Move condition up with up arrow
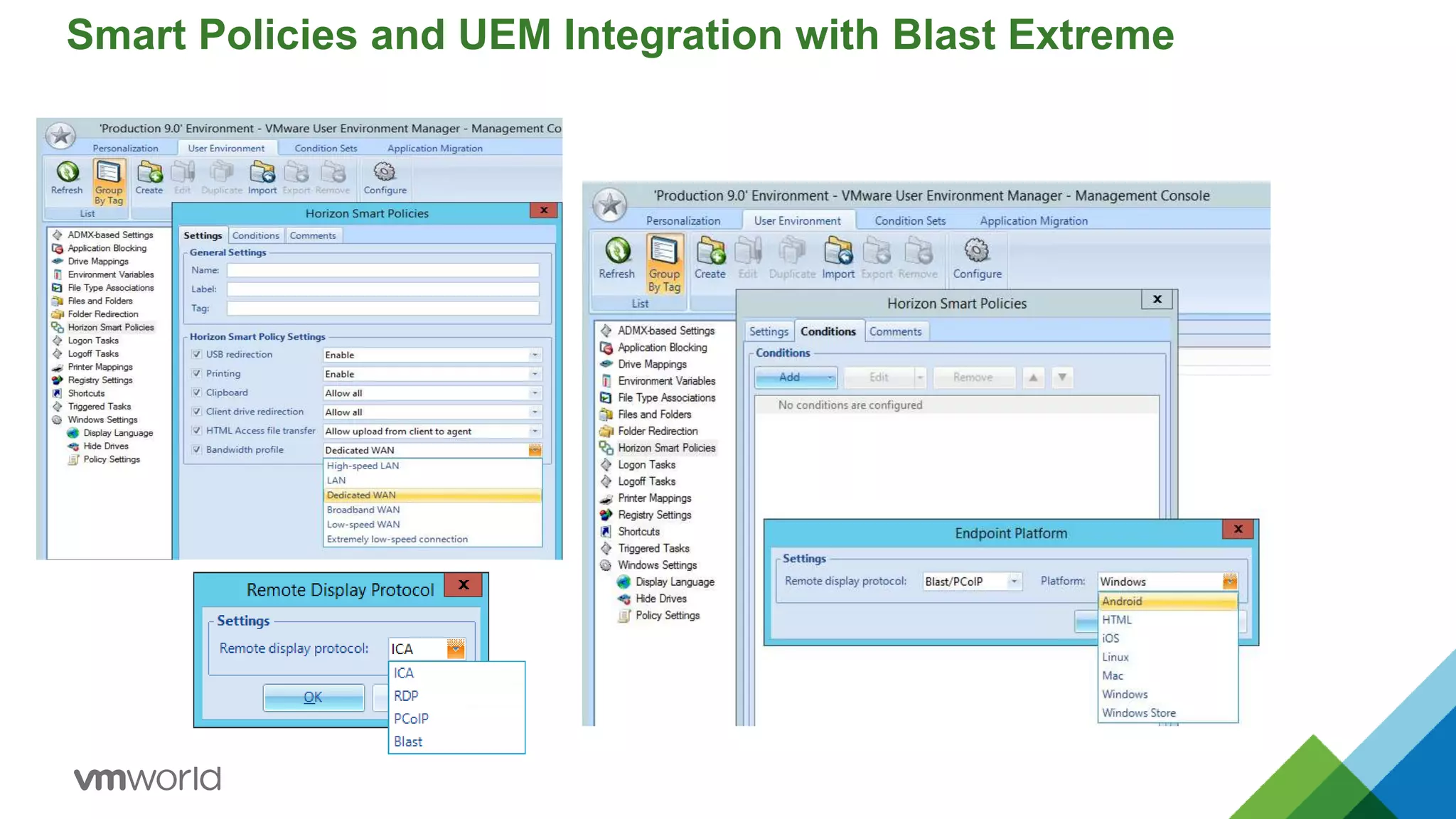1456x819 pixels. click(x=1034, y=378)
